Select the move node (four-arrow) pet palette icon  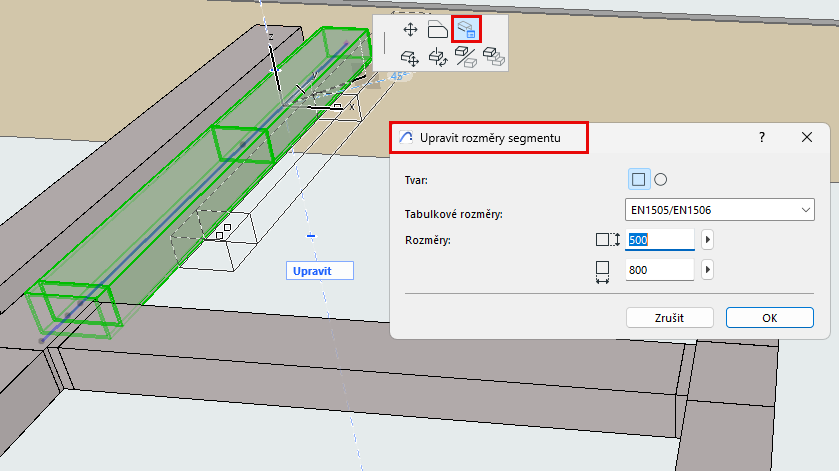point(410,29)
